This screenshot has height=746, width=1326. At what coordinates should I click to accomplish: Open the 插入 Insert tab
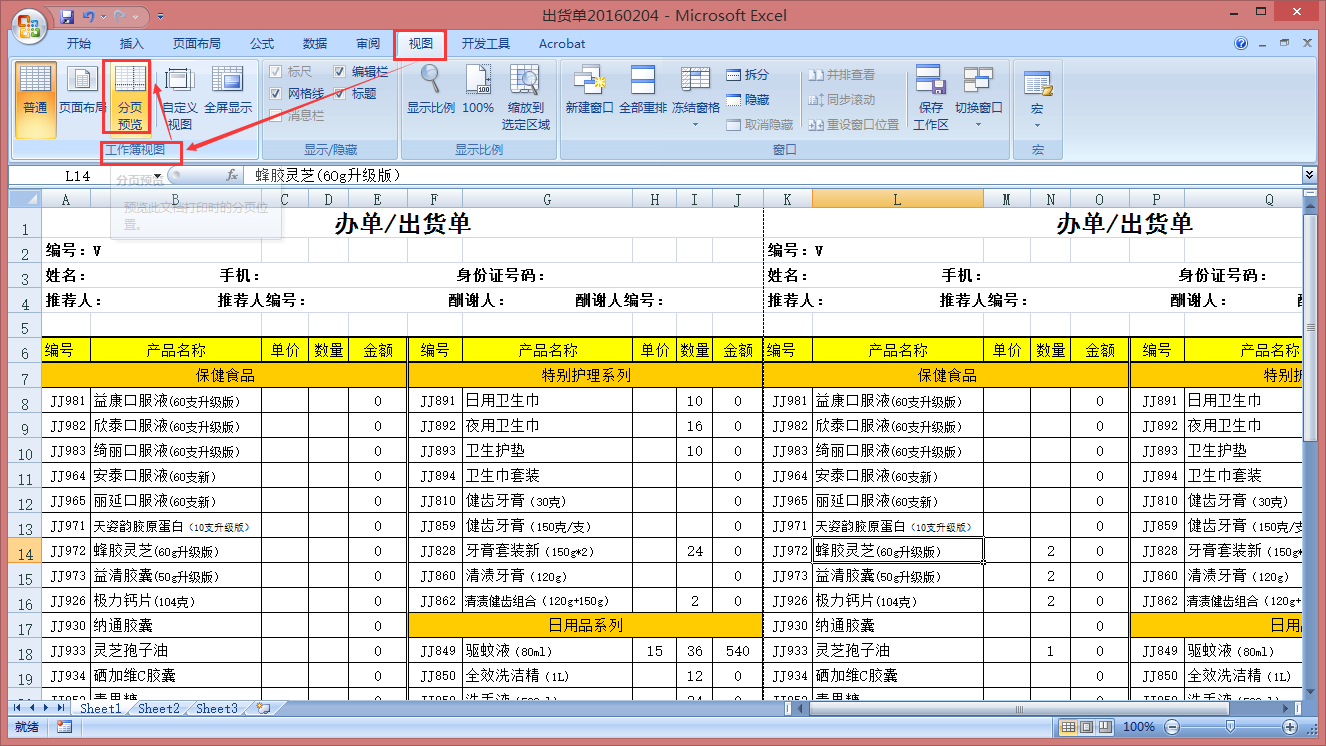point(132,44)
